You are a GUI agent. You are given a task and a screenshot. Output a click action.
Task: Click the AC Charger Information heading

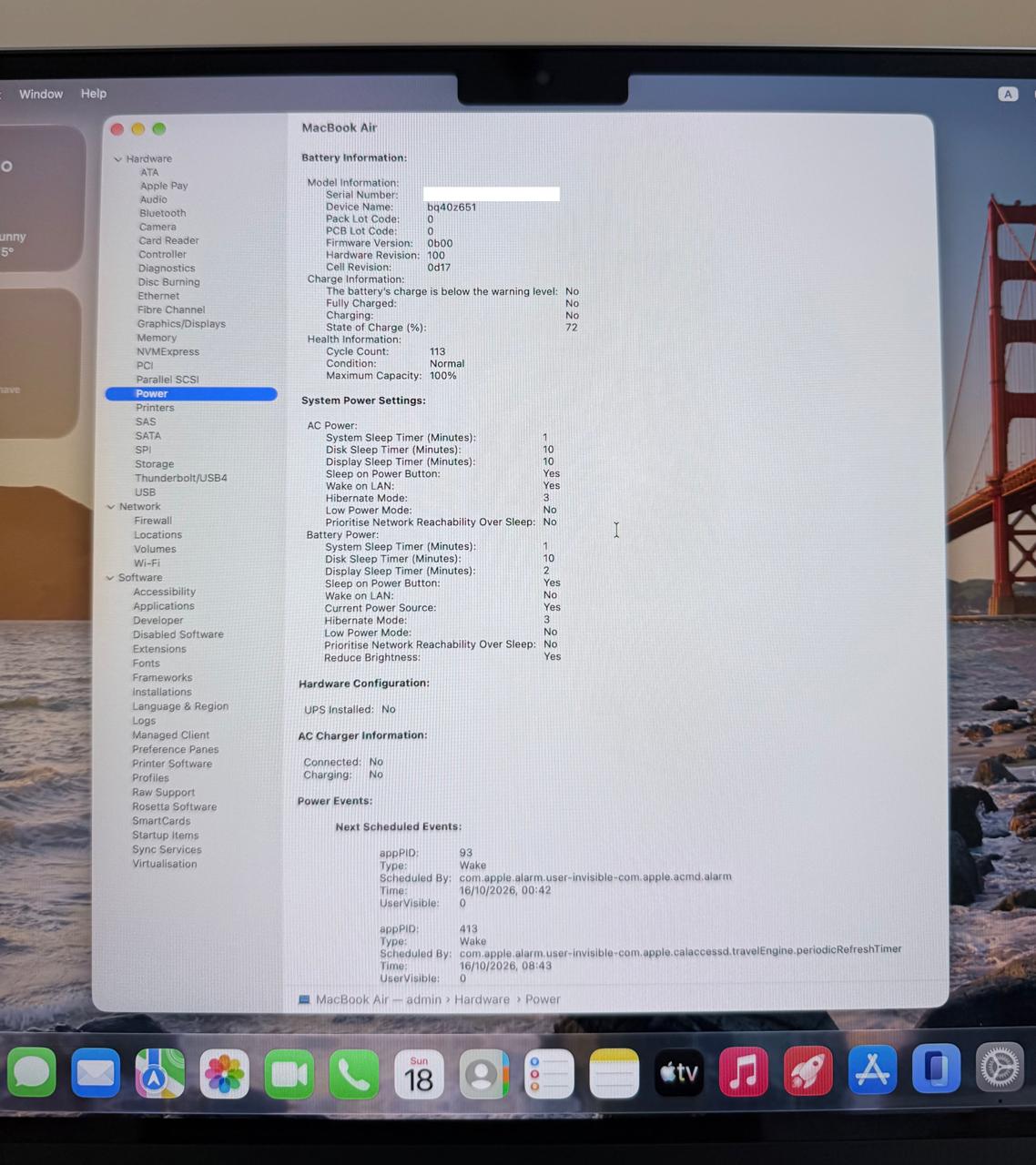[x=362, y=735]
